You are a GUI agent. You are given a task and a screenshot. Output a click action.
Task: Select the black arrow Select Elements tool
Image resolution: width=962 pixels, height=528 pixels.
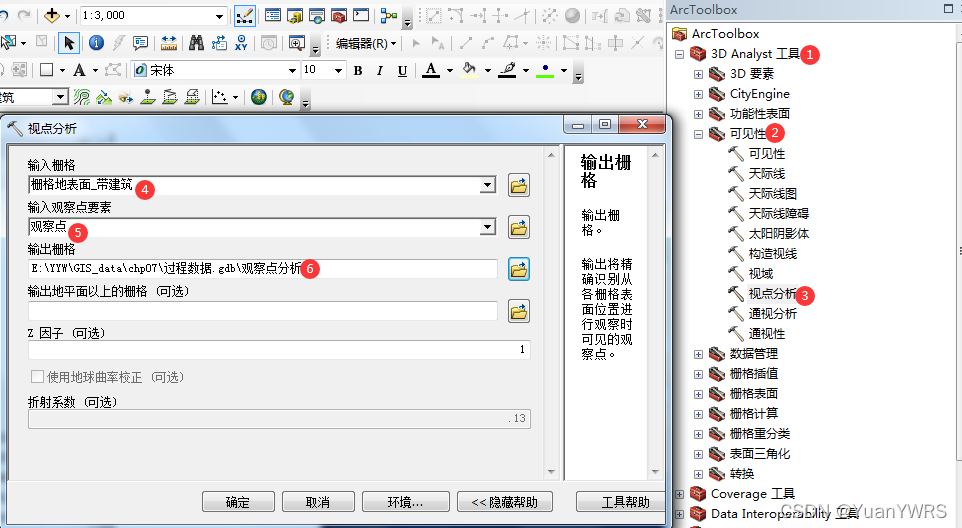(x=69, y=43)
